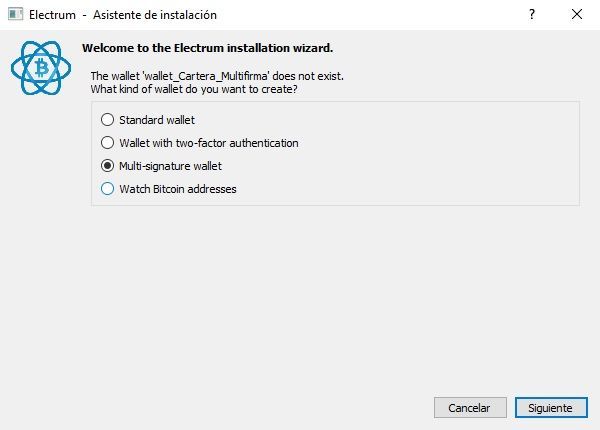This screenshot has height=430, width=600.
Task: Click the 'Welcome to the Electrum' heading
Action: 207,48
